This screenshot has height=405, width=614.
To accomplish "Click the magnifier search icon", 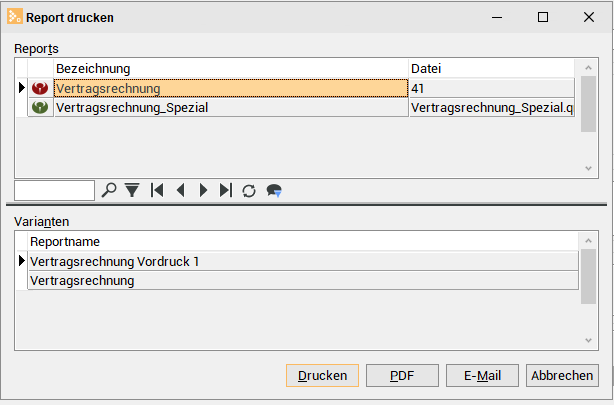I will (x=109, y=190).
